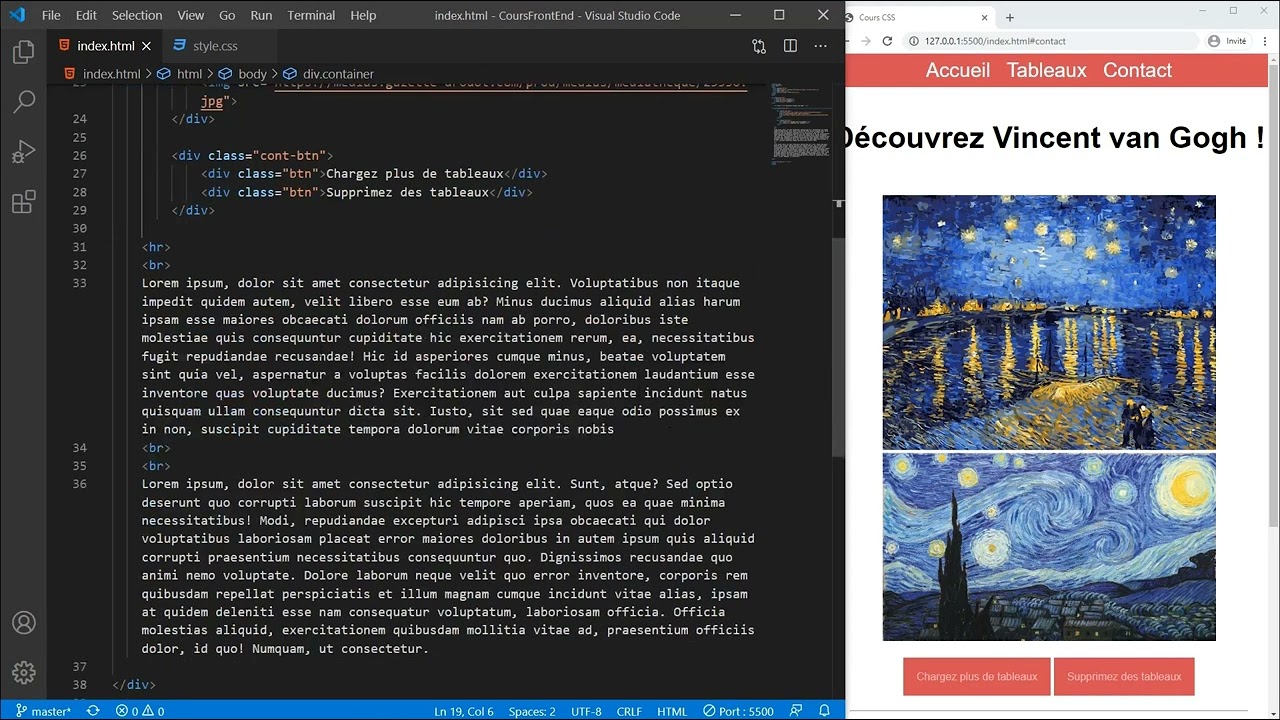Open the div.container breadcrumb dropdown
Image resolution: width=1280 pixels, height=720 pixels.
pos(329,74)
